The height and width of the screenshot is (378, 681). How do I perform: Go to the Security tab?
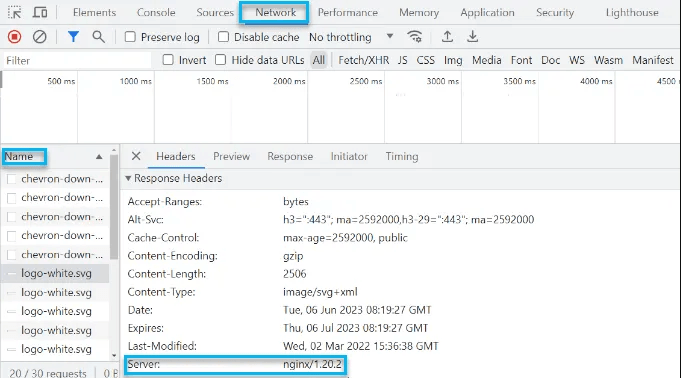[555, 13]
